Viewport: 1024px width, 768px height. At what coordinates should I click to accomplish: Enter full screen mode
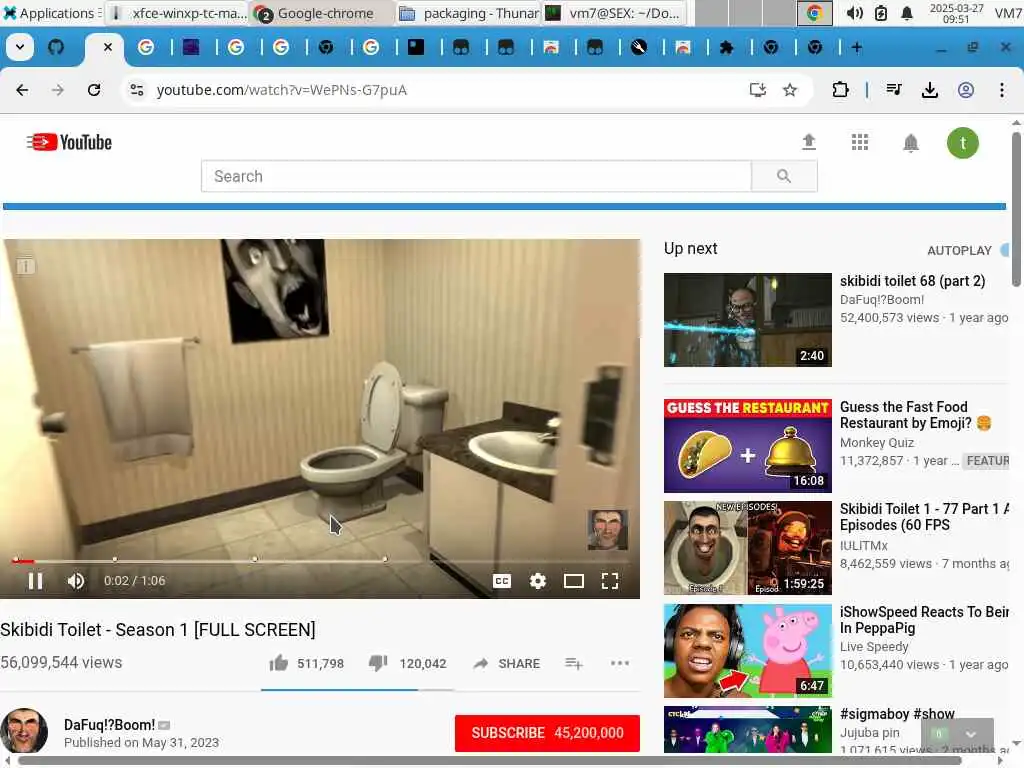610,581
